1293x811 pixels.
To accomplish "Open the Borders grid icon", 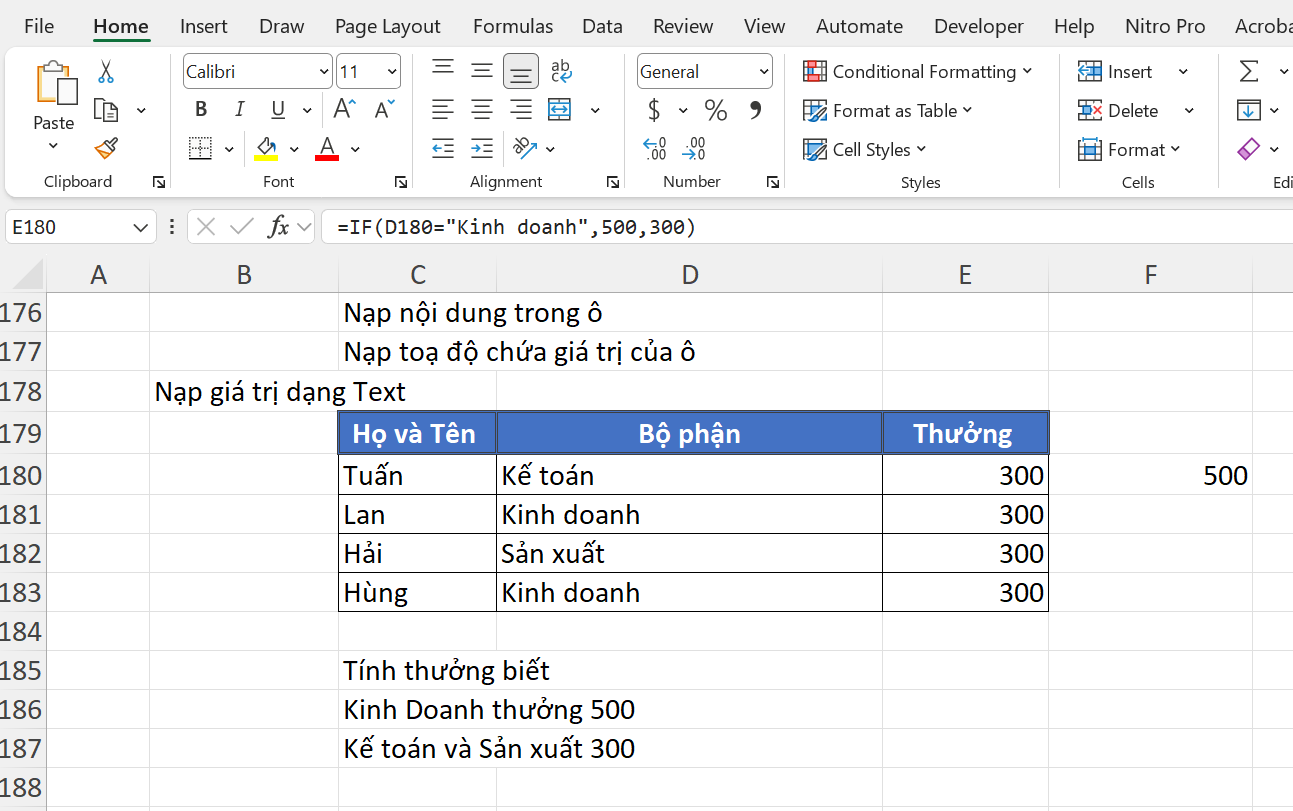I will [201, 149].
